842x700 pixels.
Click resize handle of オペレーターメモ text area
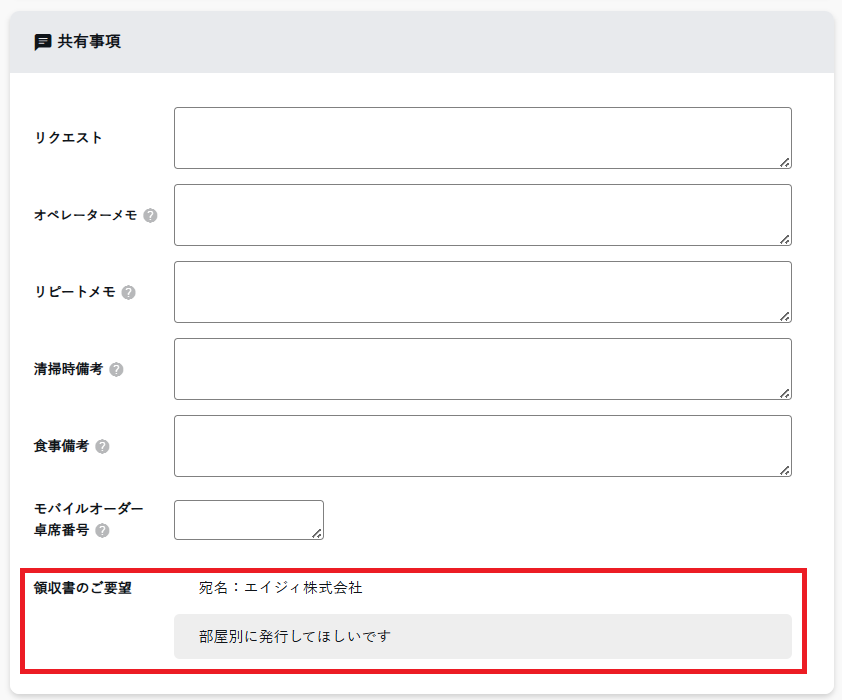785,239
